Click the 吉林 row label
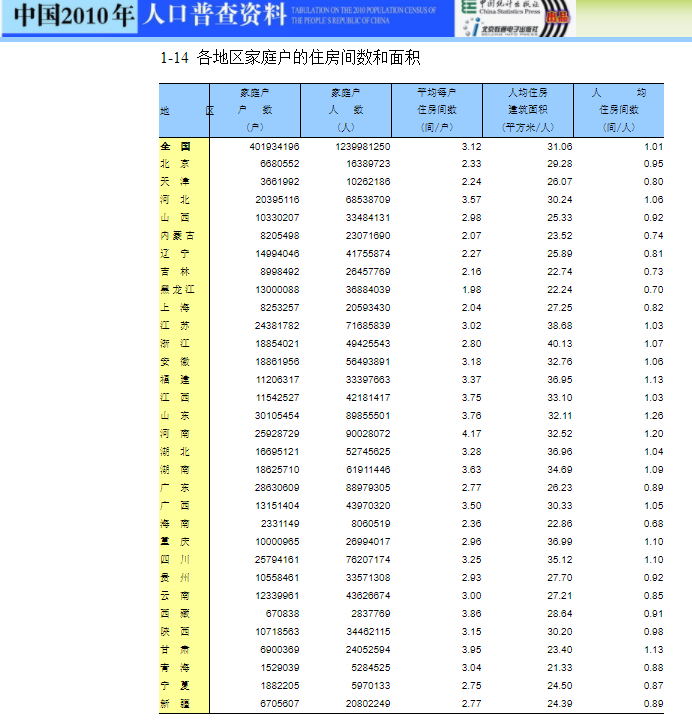692x720 pixels. (175, 272)
